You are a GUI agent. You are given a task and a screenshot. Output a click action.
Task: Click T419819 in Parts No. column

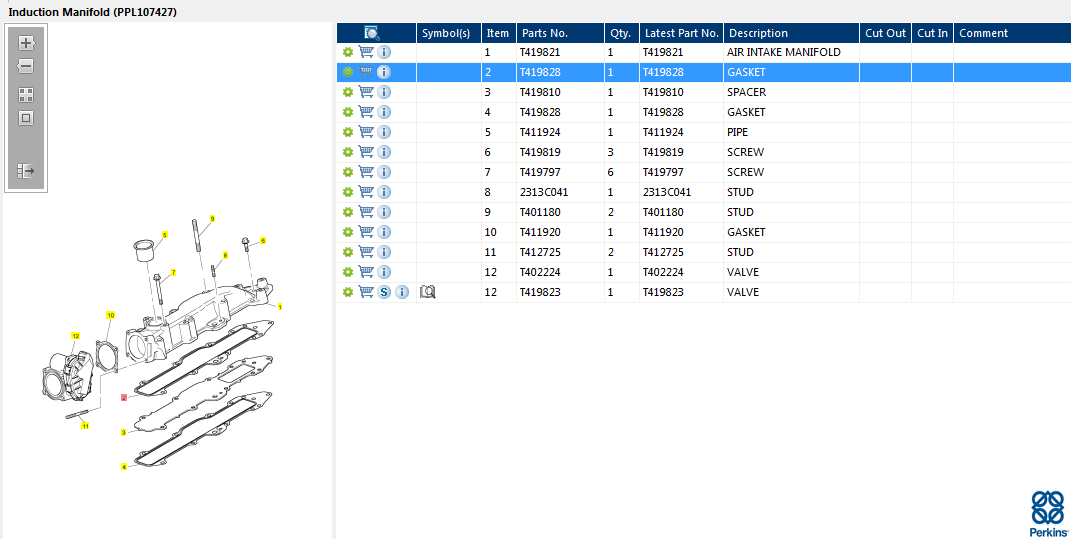click(540, 152)
